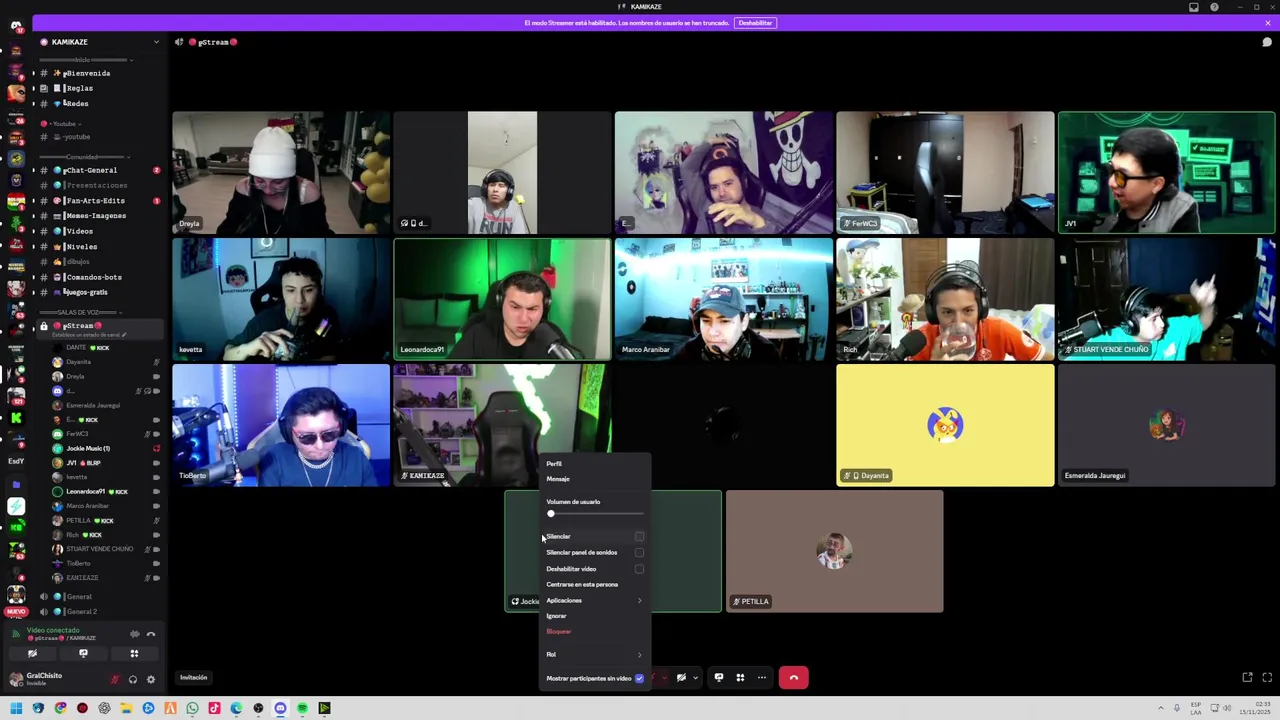This screenshot has width=1280, height=720.
Task: Dismiss the Streamer mode banner X
Action: pyautogui.click(x=1267, y=22)
